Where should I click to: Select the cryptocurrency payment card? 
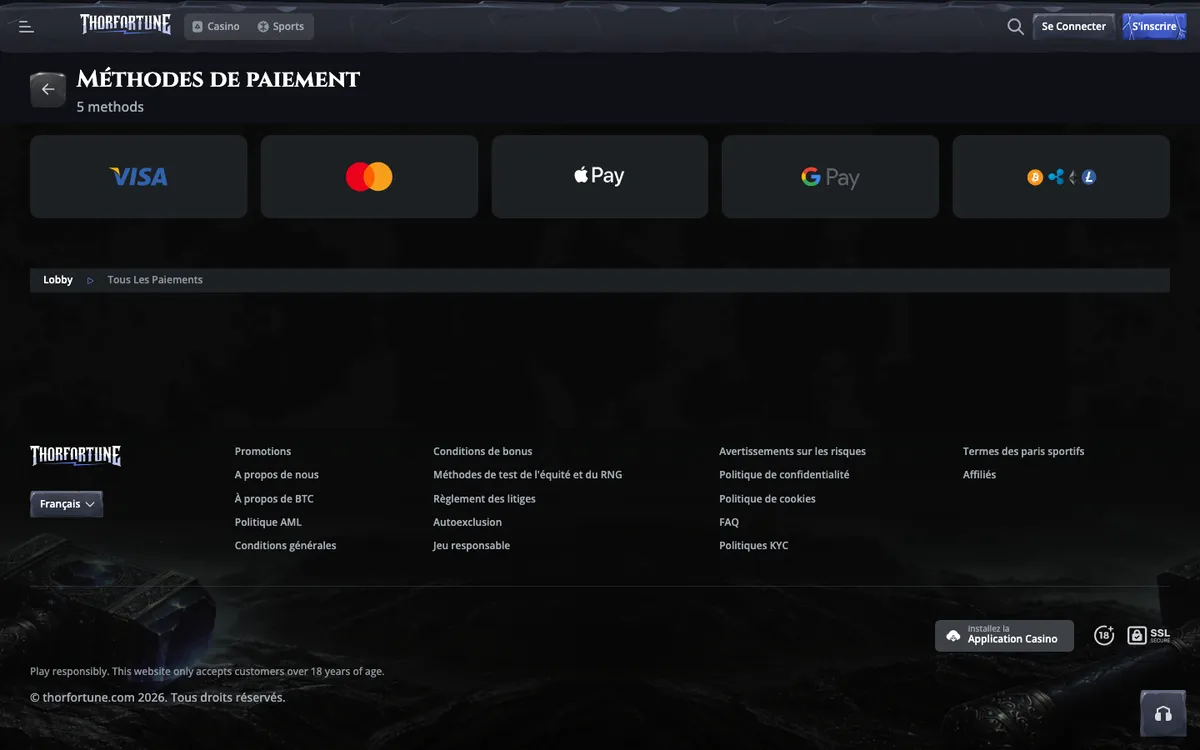(x=1061, y=177)
